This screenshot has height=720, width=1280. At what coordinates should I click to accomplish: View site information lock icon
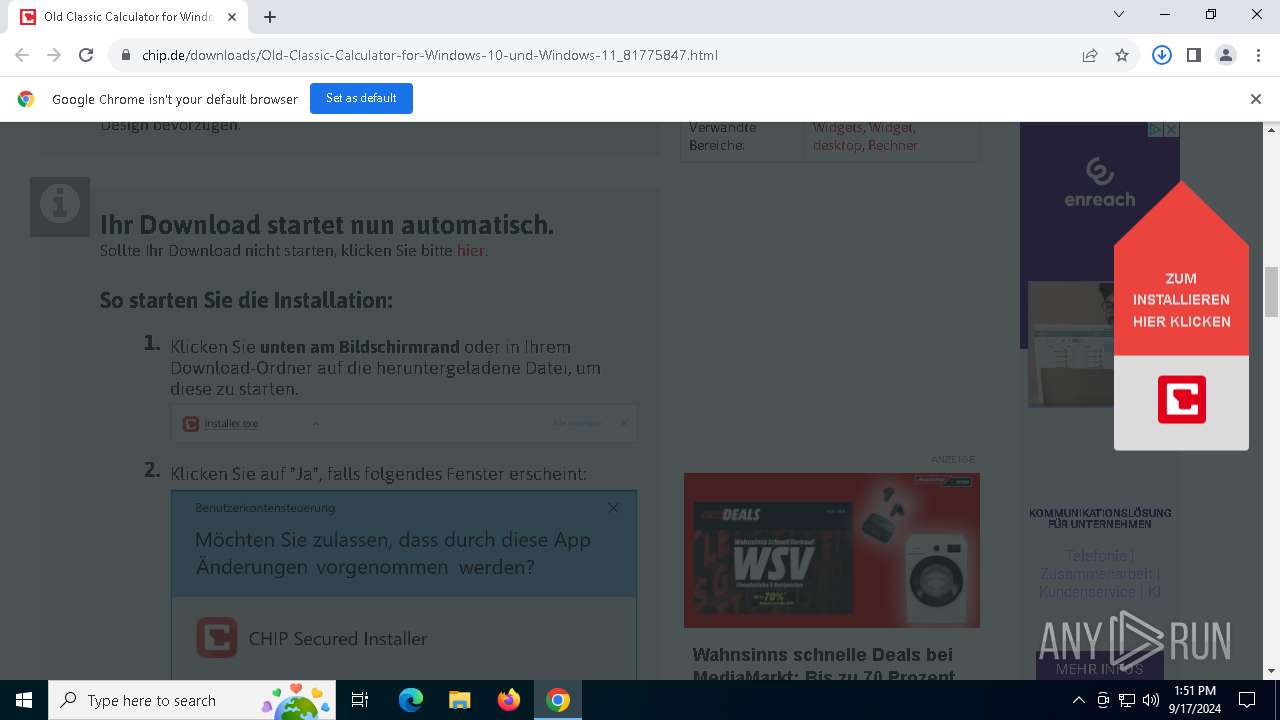click(126, 55)
